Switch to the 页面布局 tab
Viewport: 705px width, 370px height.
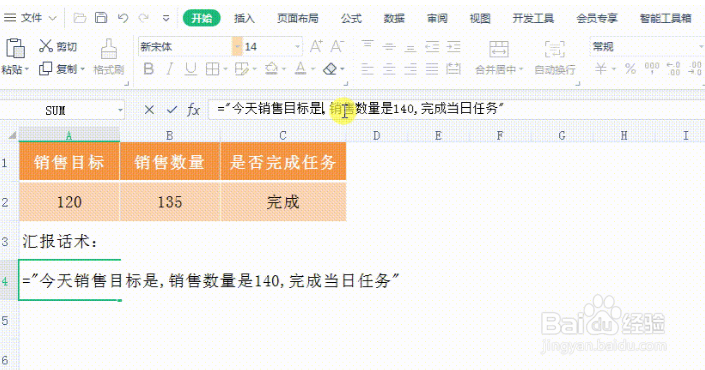298,18
